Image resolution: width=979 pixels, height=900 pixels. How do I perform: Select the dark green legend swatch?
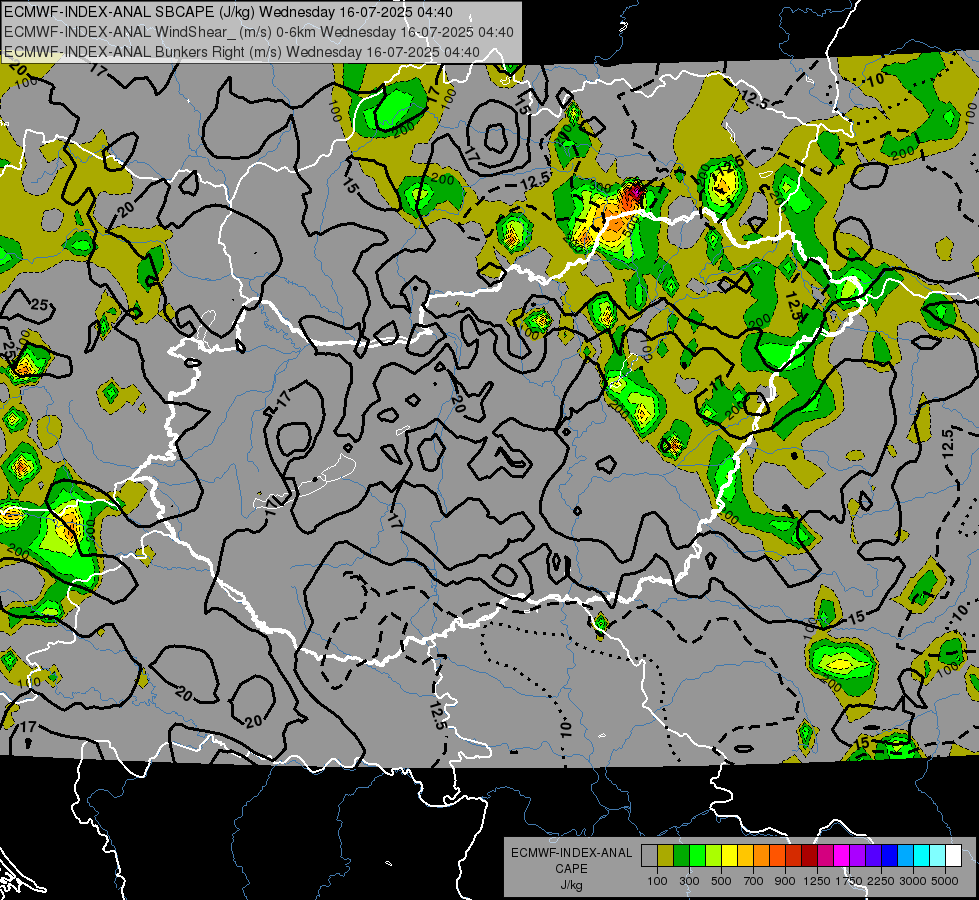coord(682,855)
